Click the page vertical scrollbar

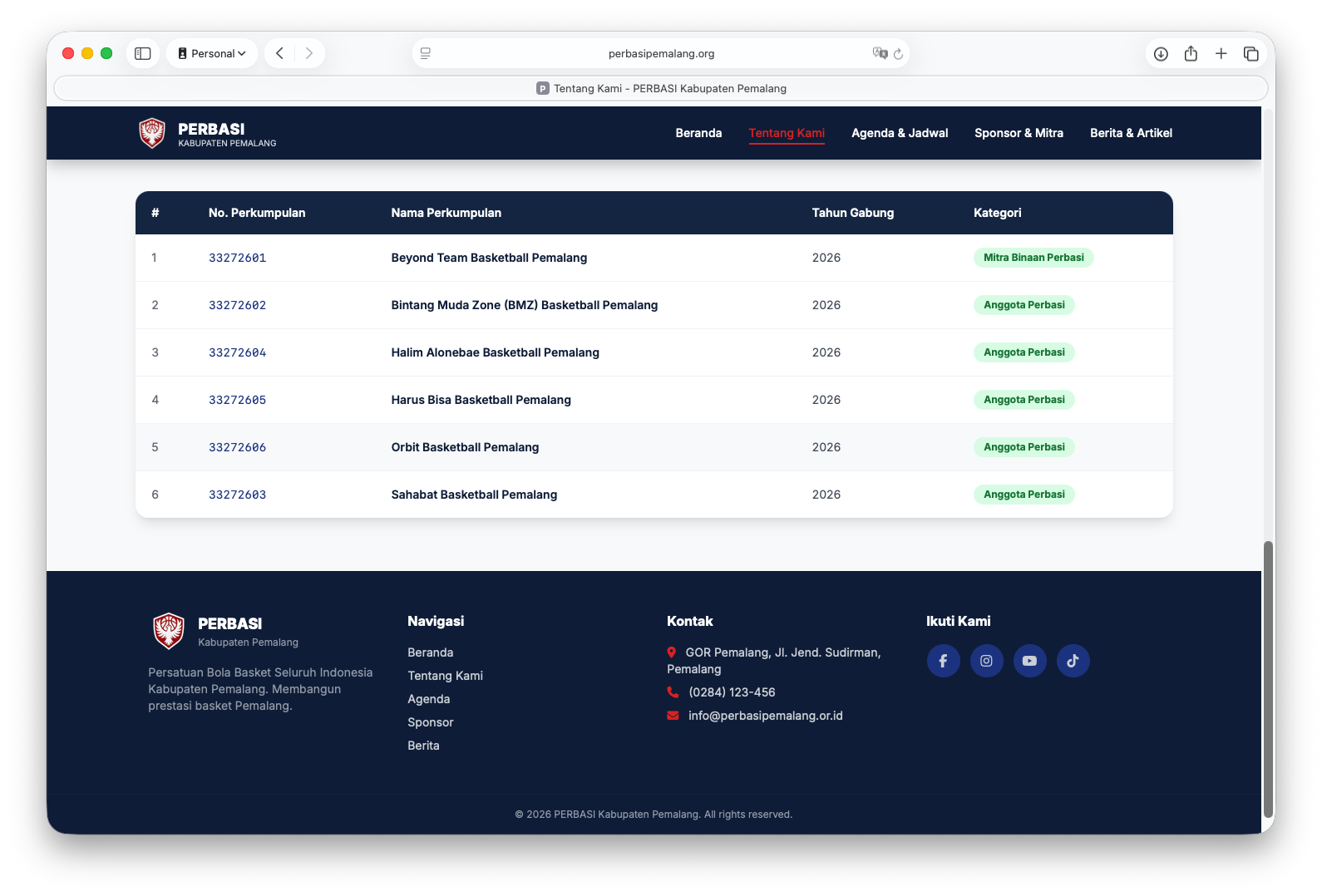(1268, 679)
